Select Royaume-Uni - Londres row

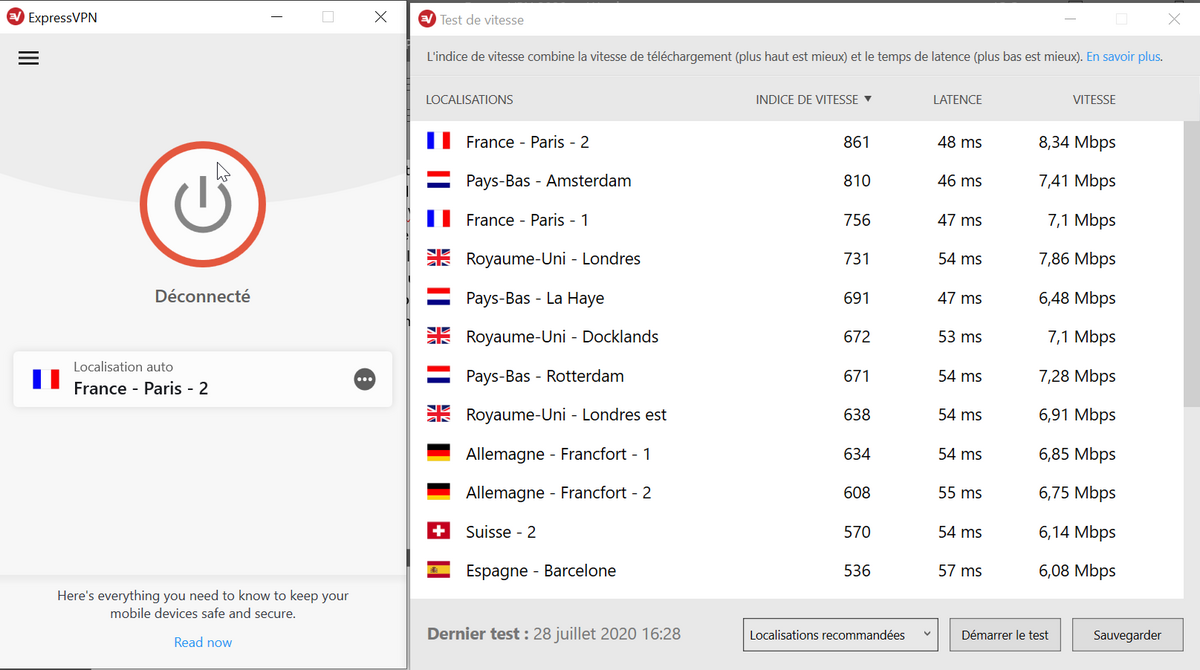pos(797,259)
